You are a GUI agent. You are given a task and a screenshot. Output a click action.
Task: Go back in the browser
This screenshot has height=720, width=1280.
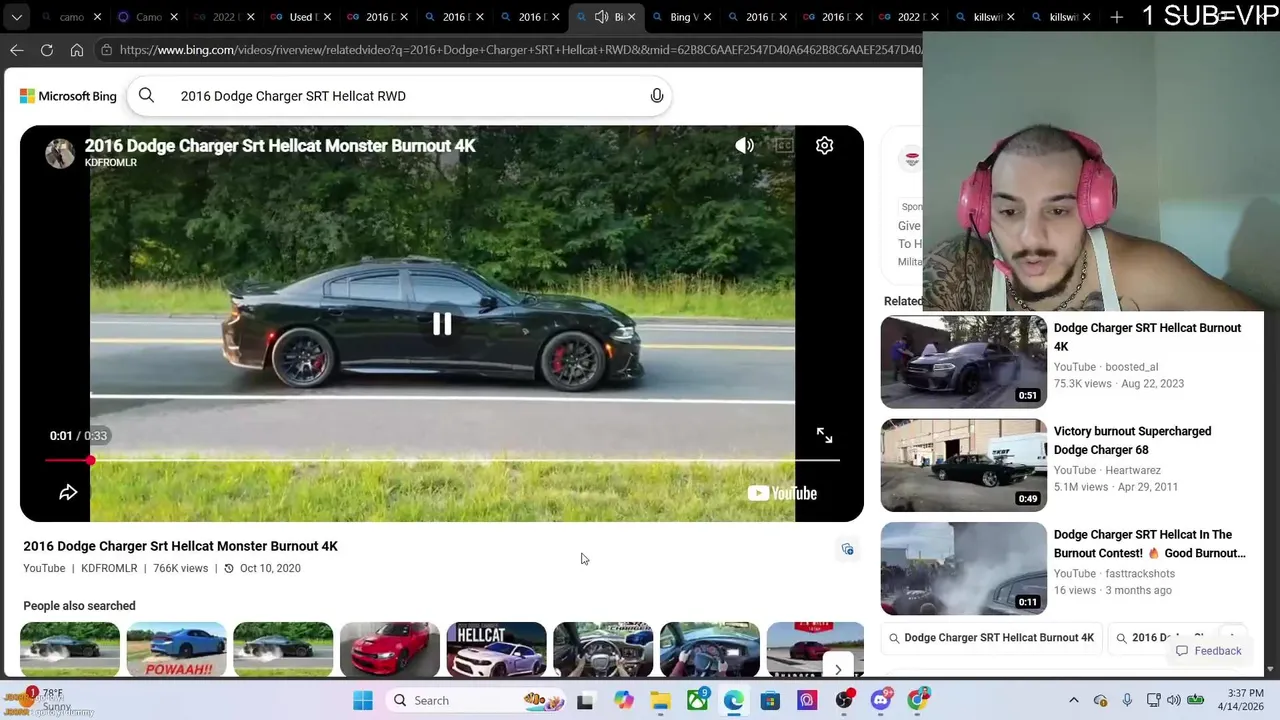17,50
